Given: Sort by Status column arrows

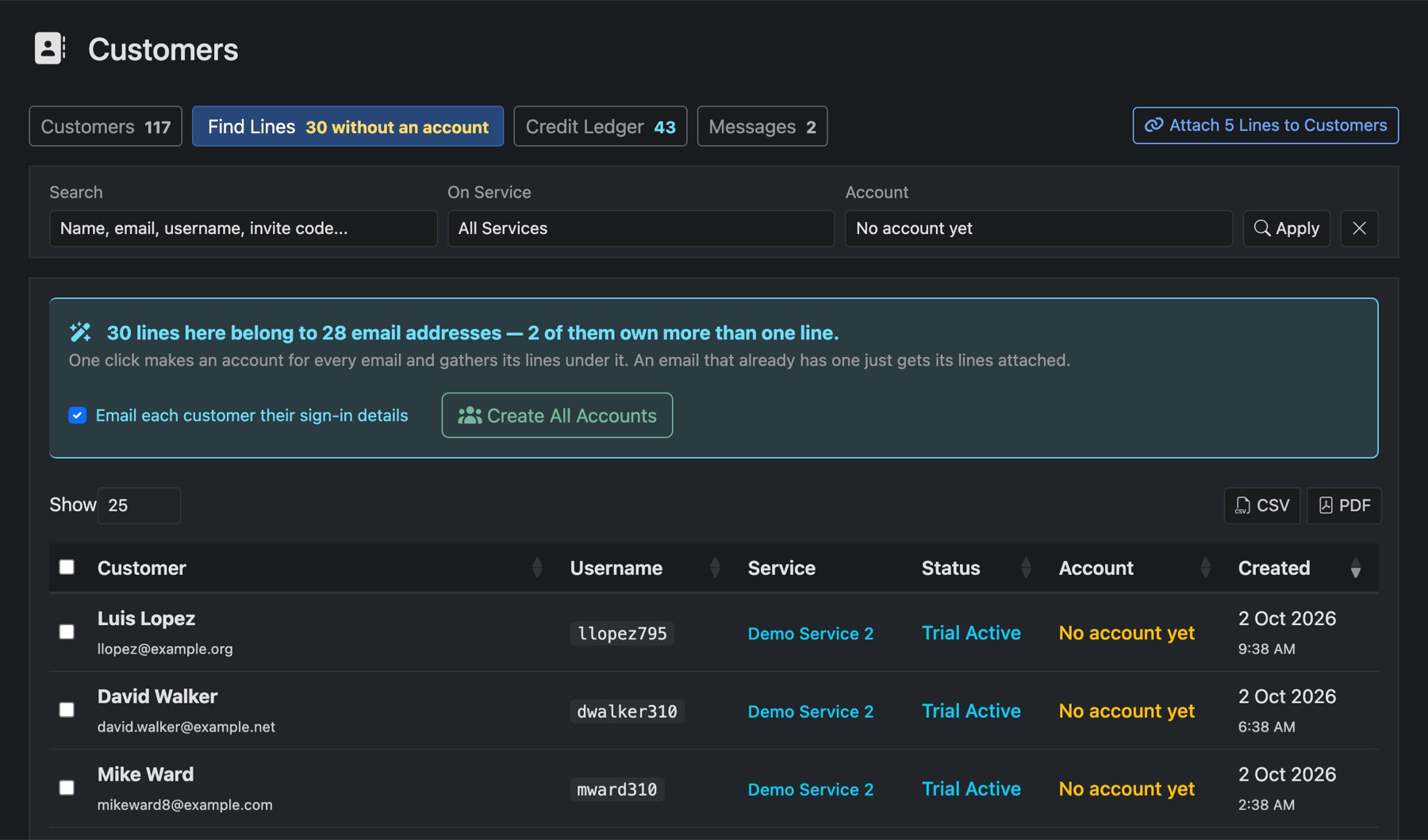Looking at the screenshot, I should [1026, 567].
